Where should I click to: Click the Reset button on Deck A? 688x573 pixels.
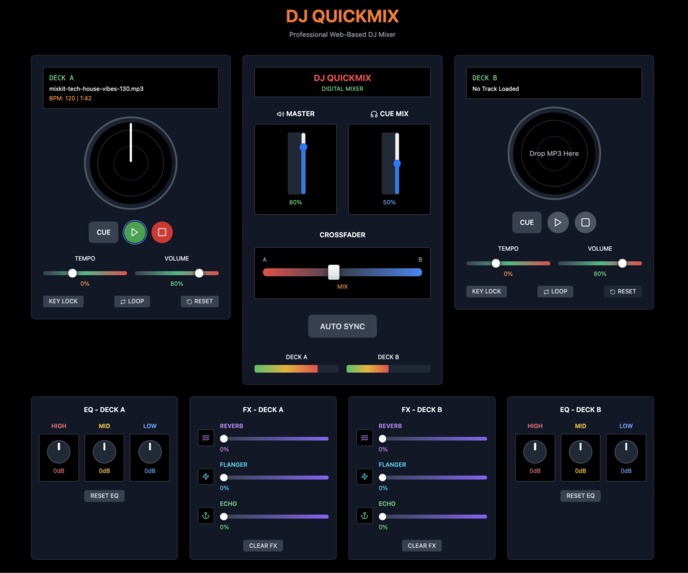click(x=200, y=301)
